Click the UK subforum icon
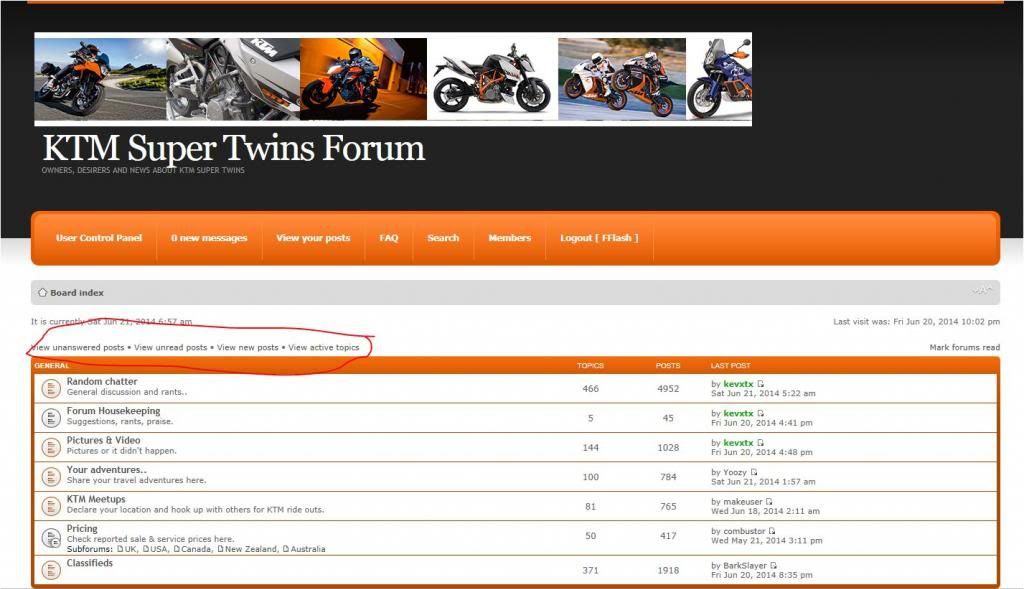 pos(120,549)
